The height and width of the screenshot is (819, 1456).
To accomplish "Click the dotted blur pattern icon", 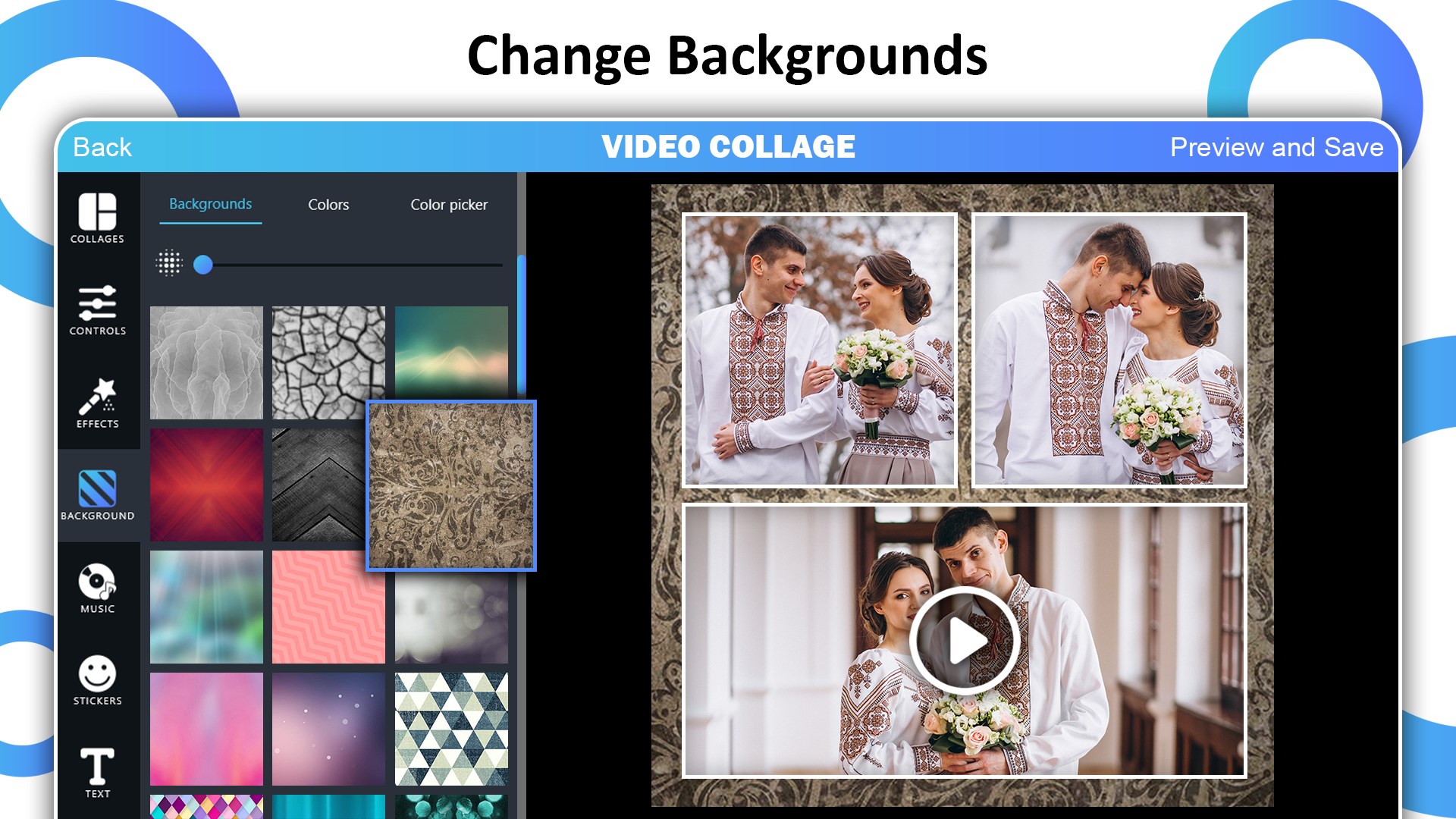I will pyautogui.click(x=169, y=263).
